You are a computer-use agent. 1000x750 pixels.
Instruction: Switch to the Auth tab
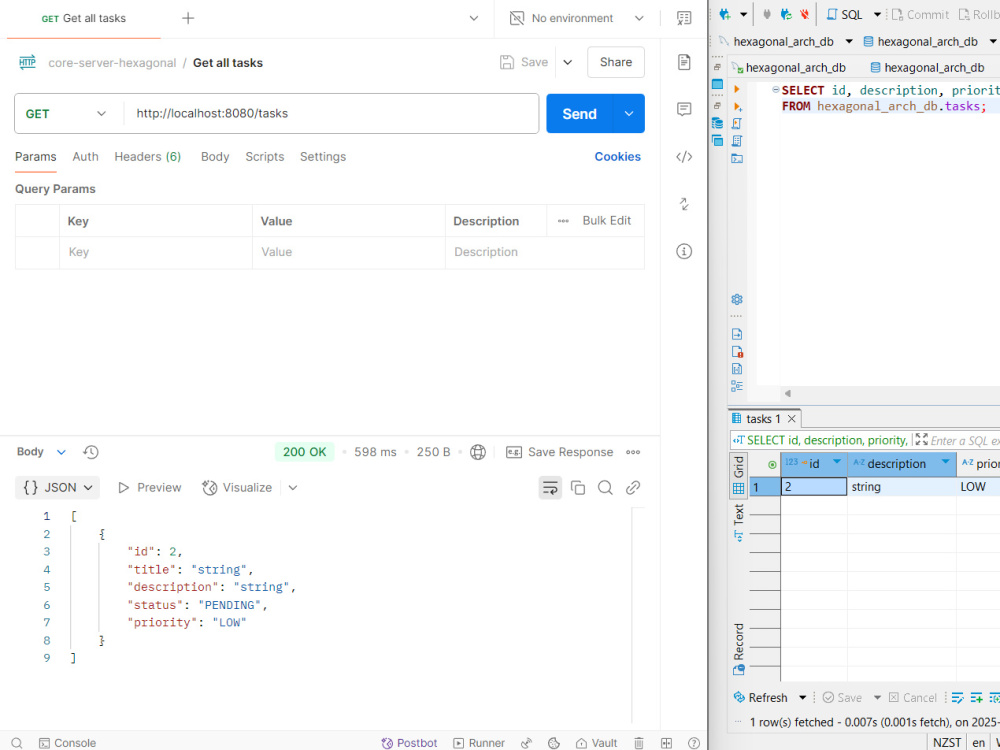click(x=85, y=157)
